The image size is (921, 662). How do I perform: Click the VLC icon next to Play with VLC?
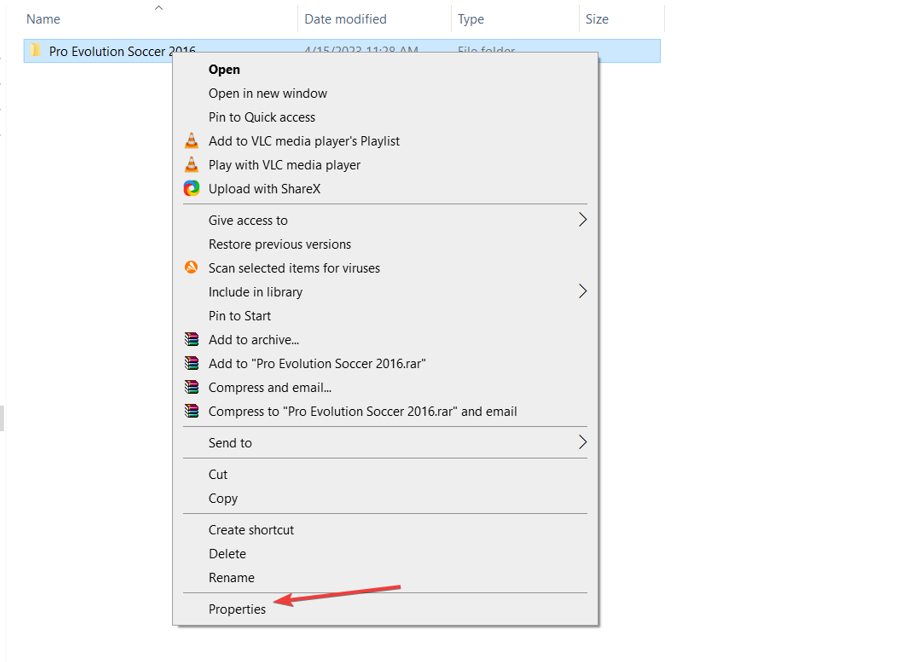coord(191,165)
